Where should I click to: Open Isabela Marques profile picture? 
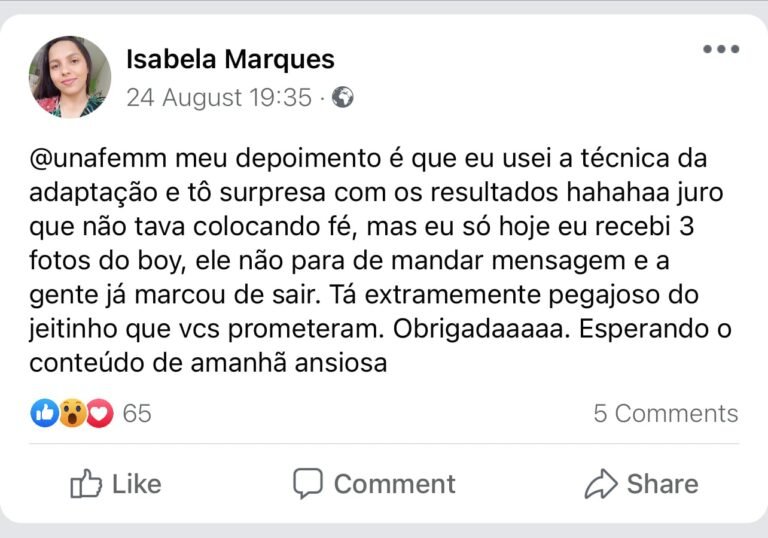70,77
